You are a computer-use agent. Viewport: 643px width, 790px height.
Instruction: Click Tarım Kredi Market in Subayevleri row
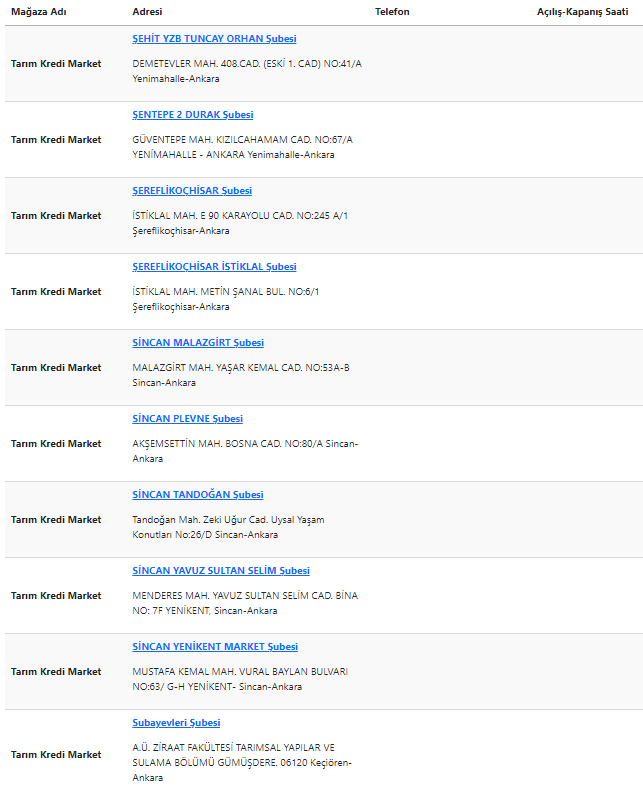56,755
